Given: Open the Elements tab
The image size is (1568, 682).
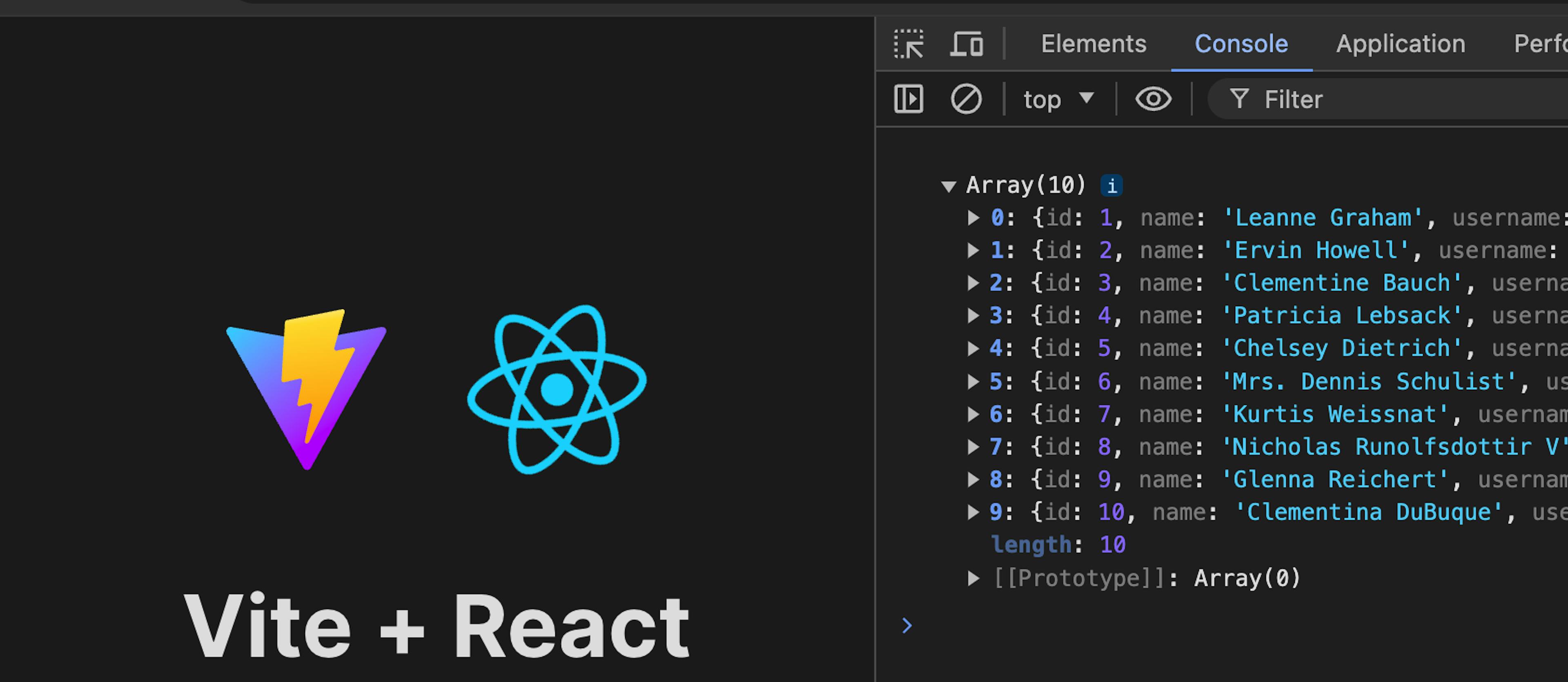Looking at the screenshot, I should click(x=1093, y=44).
